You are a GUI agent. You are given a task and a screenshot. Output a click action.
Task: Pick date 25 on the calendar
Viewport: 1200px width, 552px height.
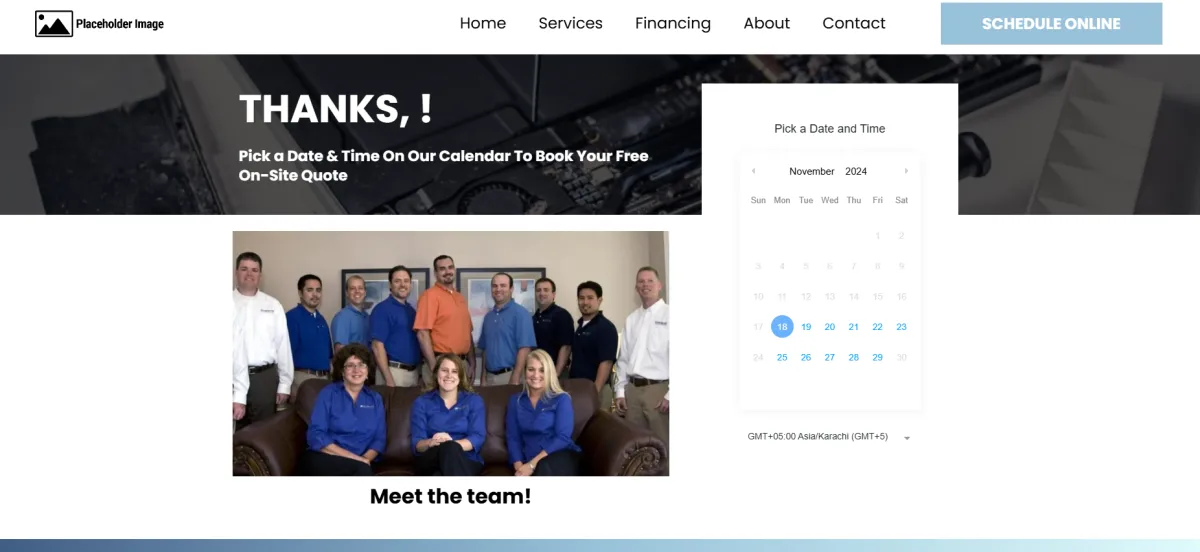tap(782, 357)
